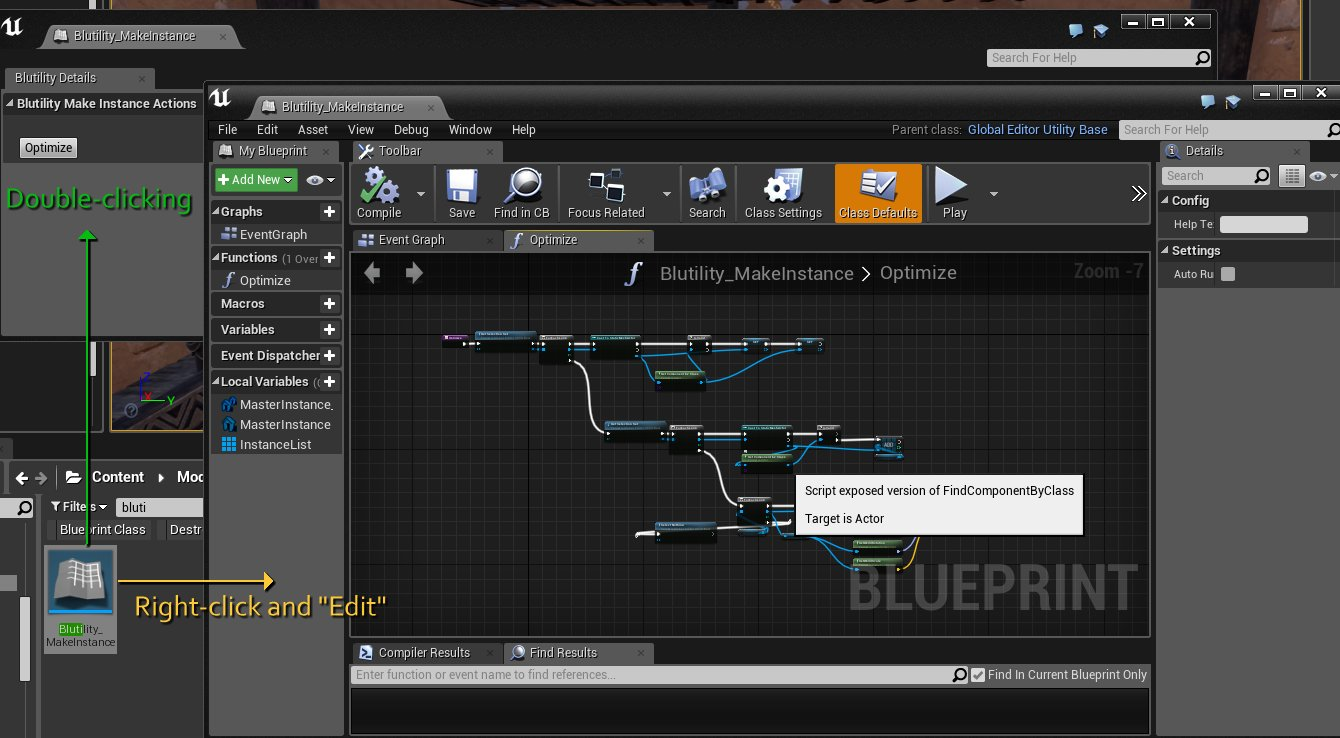Click the Focus Related toolbar icon
The height and width of the screenshot is (738, 1340).
(x=606, y=187)
